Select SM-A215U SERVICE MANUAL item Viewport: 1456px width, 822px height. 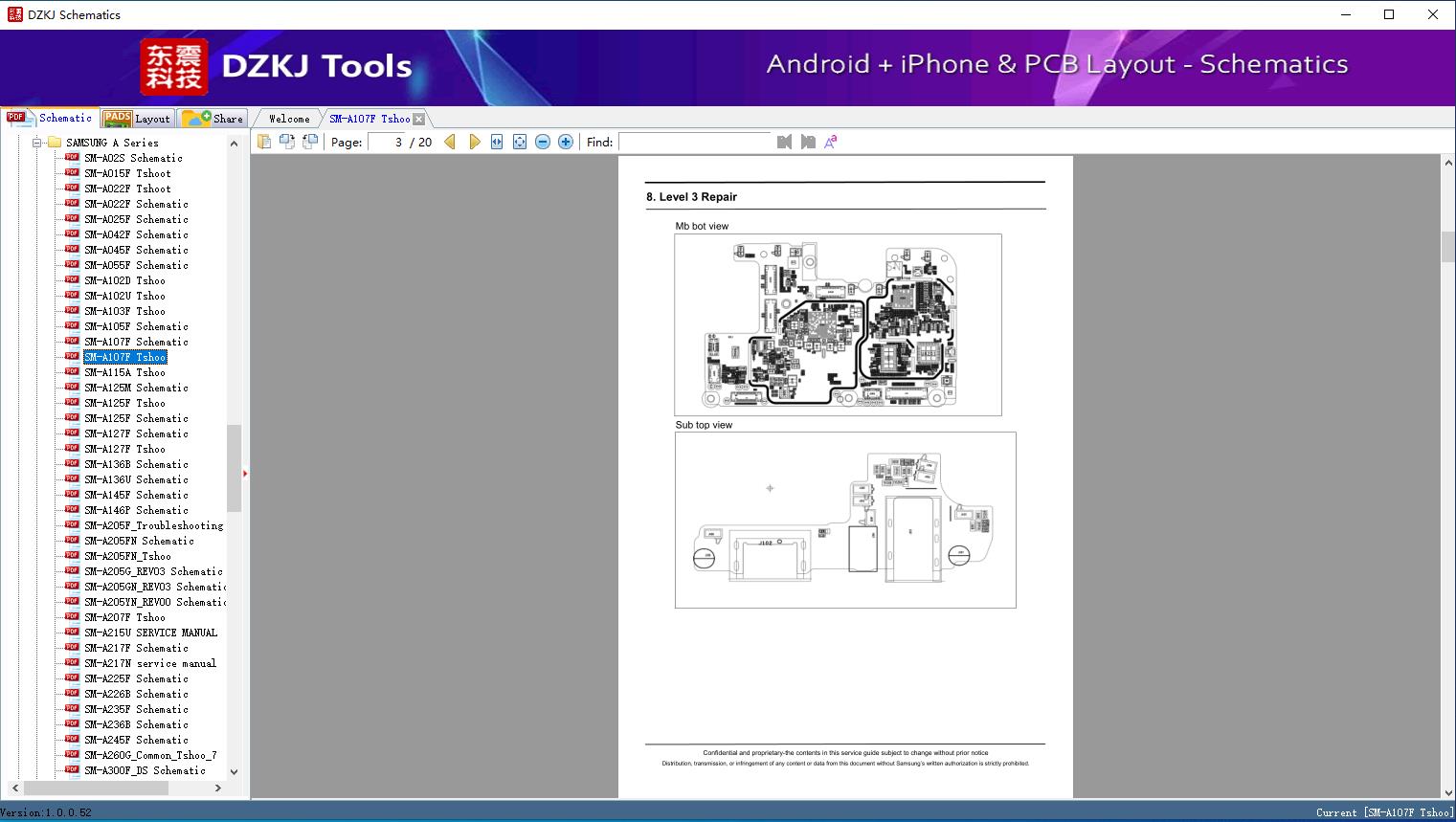(150, 633)
